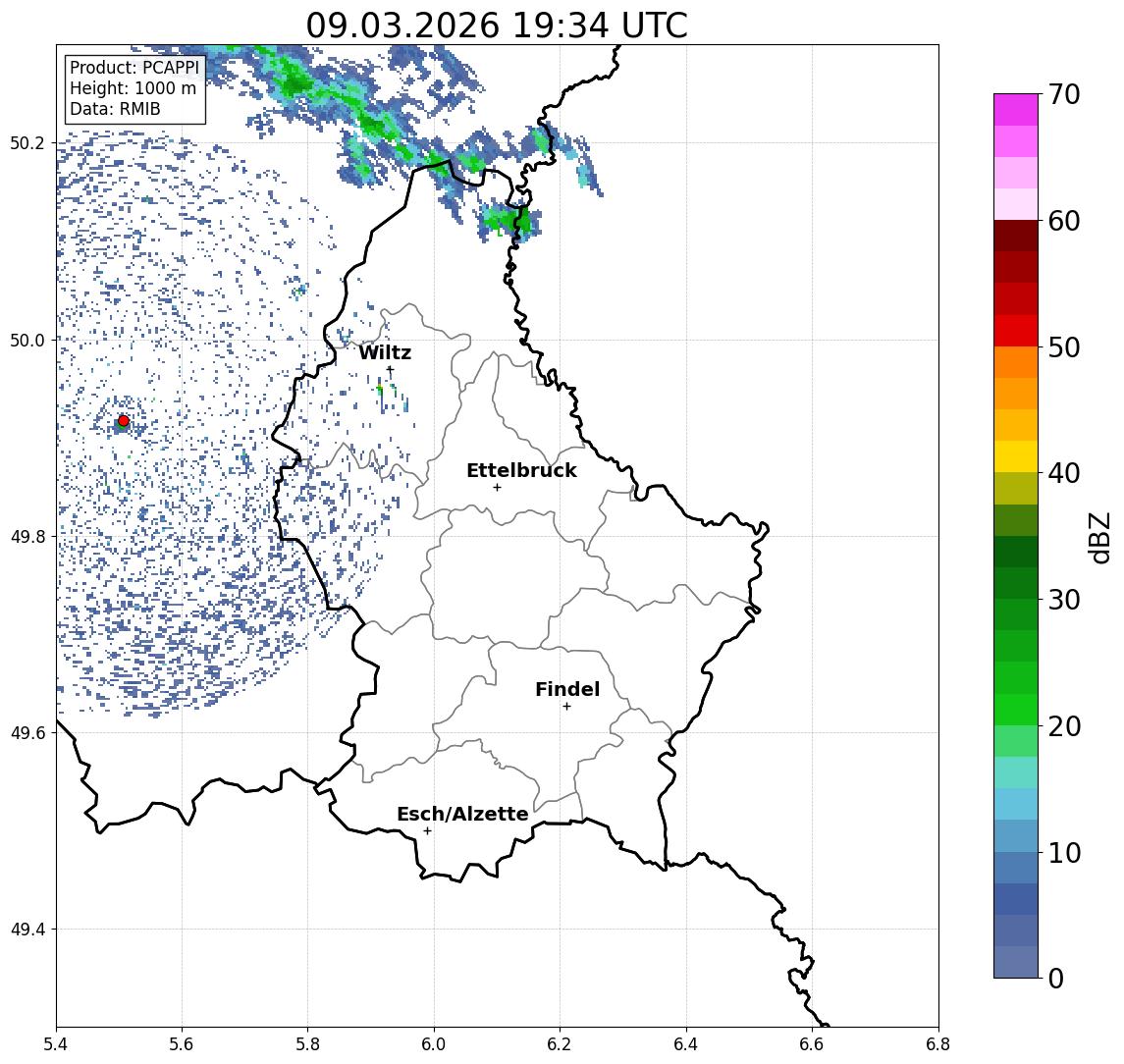Viewport: 1124px width, 1064px height.
Task: Click the magenta top colorbar swatch
Action: tap(1016, 110)
